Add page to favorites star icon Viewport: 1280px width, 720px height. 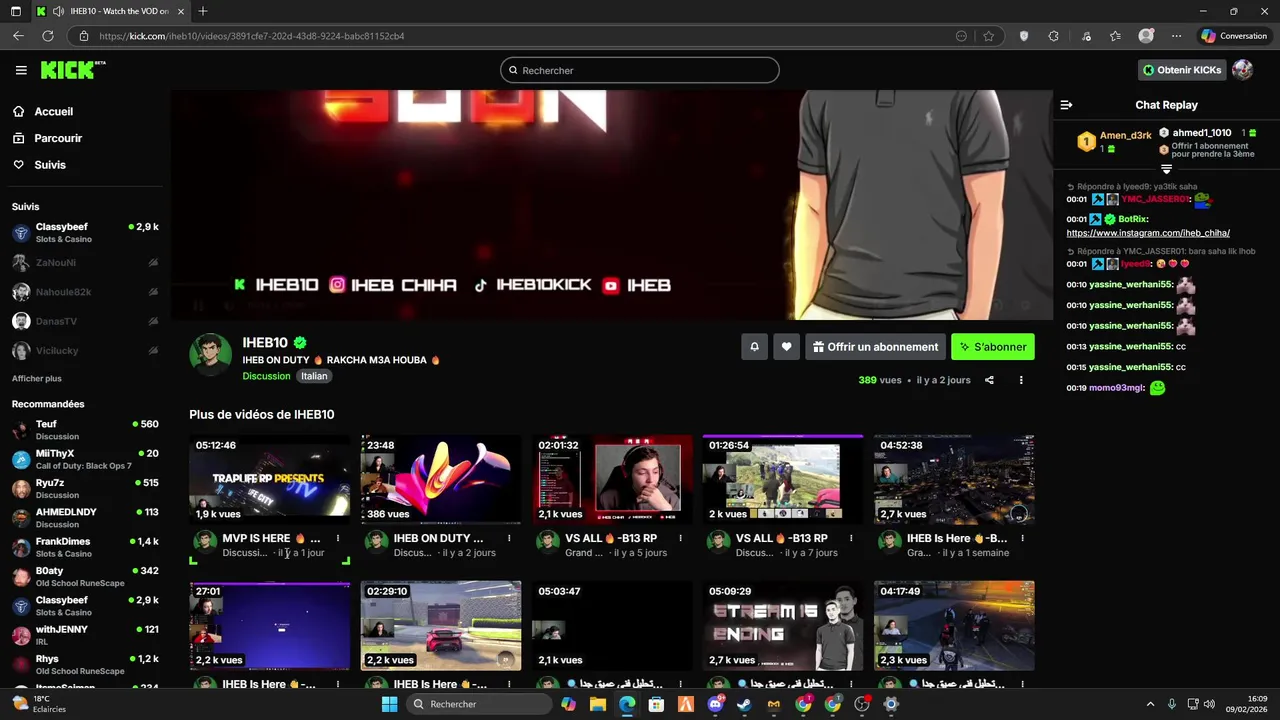(x=988, y=36)
